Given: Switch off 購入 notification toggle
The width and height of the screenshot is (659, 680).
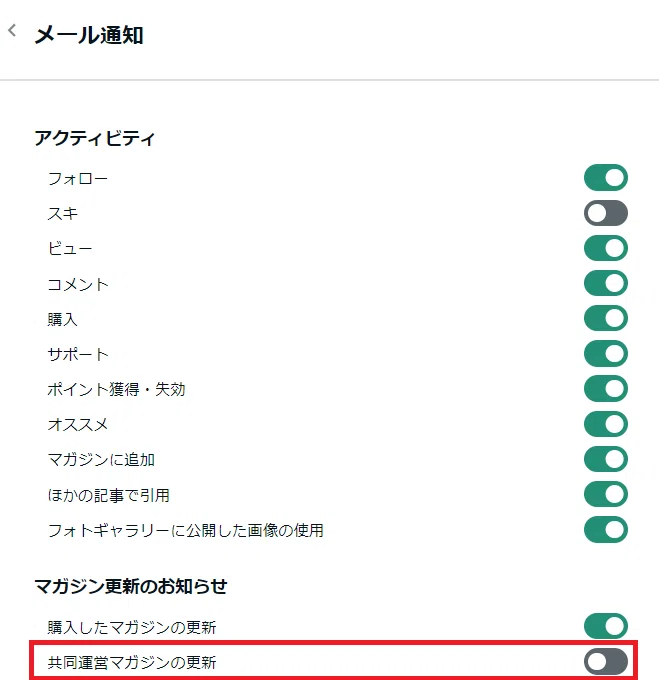Looking at the screenshot, I should tap(606, 318).
